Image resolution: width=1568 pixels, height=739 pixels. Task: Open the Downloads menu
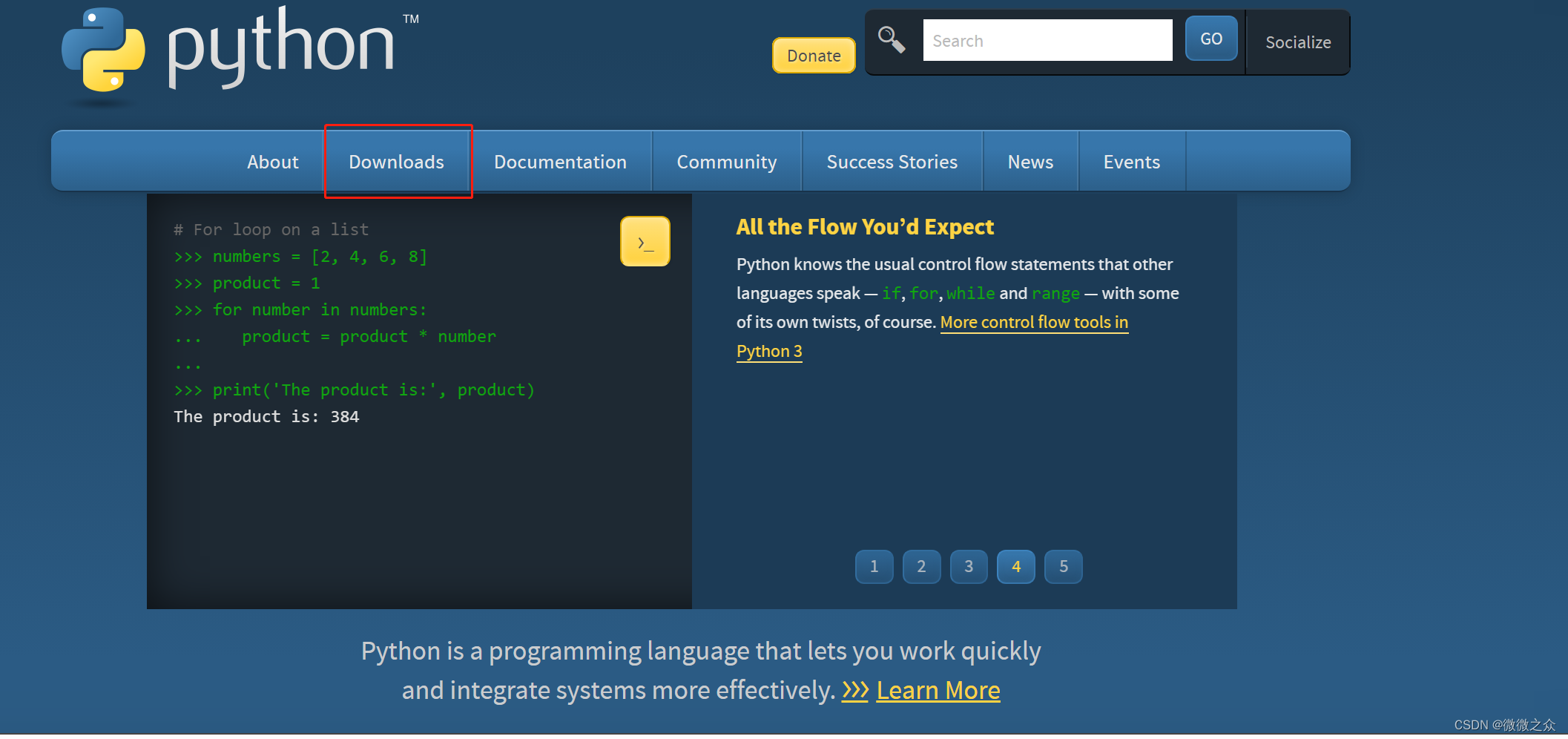point(397,162)
